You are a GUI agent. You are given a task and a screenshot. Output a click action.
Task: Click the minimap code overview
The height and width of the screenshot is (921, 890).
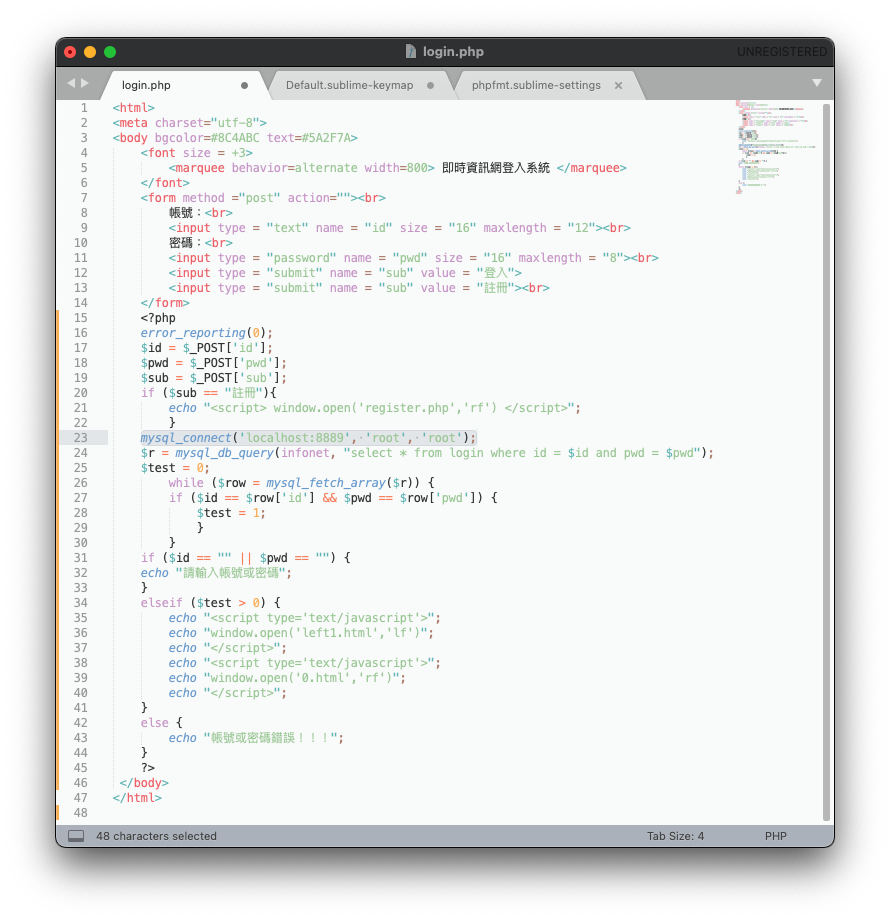point(775,147)
